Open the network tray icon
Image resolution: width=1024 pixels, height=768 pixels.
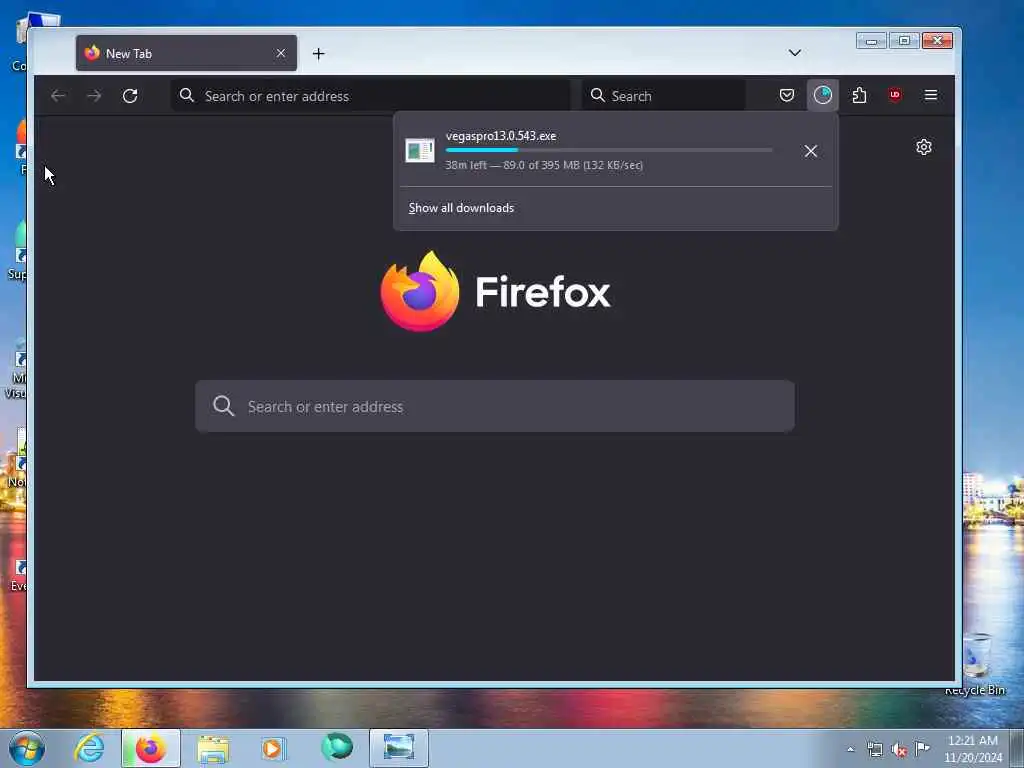[x=874, y=750]
